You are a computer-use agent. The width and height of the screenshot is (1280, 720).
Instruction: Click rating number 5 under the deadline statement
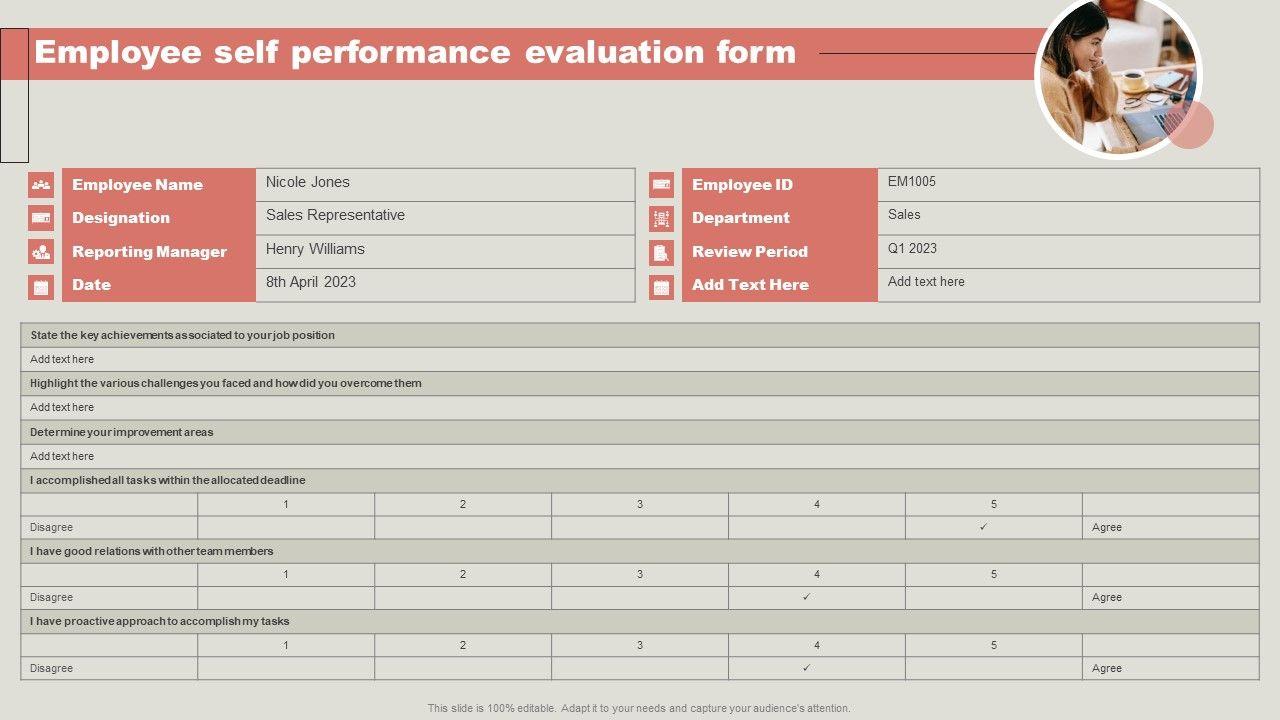(994, 504)
